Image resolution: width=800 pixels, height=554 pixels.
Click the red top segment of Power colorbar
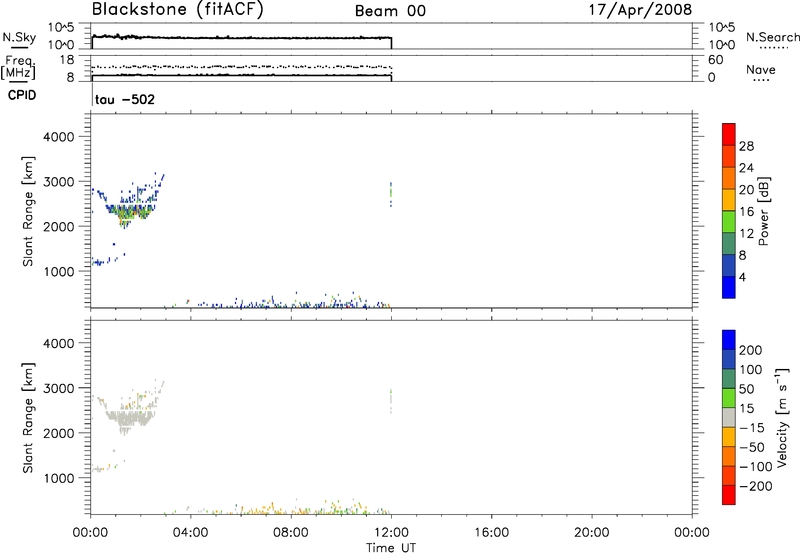coord(729,134)
